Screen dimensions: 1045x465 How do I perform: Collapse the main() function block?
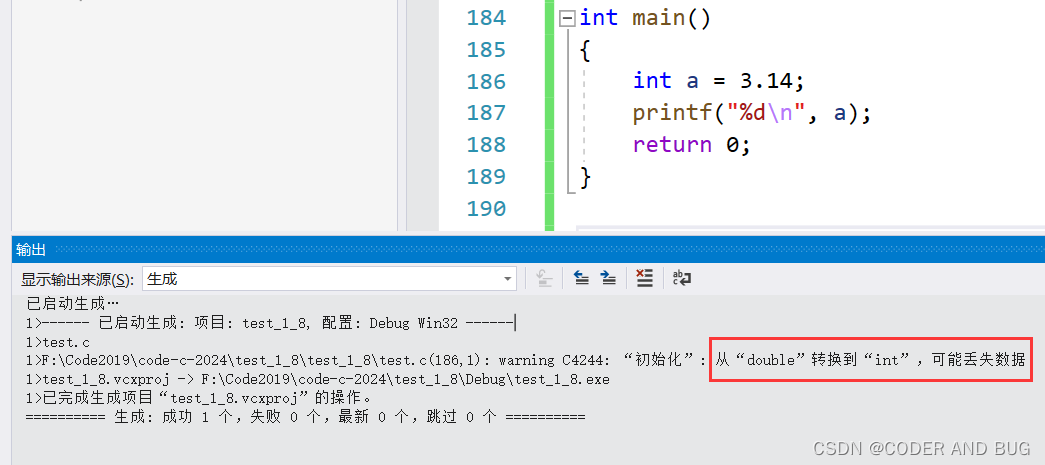tap(567, 19)
